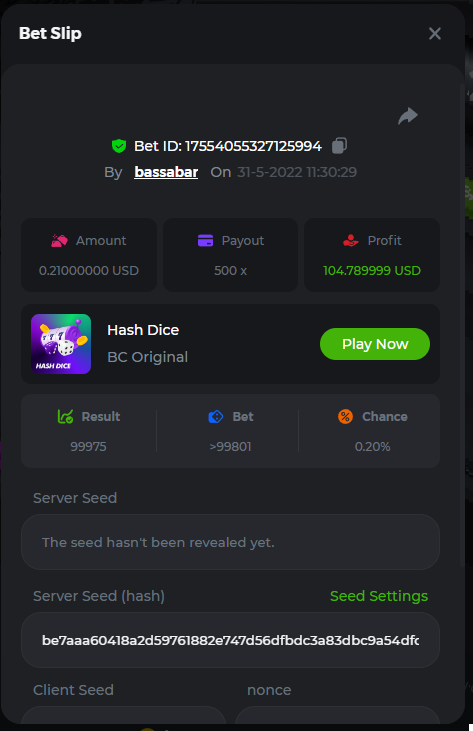The width and height of the screenshot is (473, 731).
Task: Open the Hash Dice game thumbnail
Action: pyautogui.click(x=61, y=344)
